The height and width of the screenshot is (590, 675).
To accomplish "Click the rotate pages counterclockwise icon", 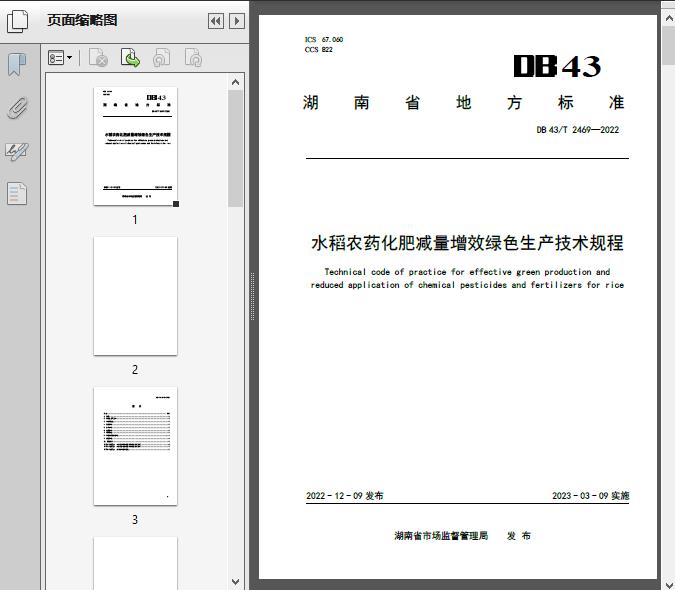I will (162, 58).
